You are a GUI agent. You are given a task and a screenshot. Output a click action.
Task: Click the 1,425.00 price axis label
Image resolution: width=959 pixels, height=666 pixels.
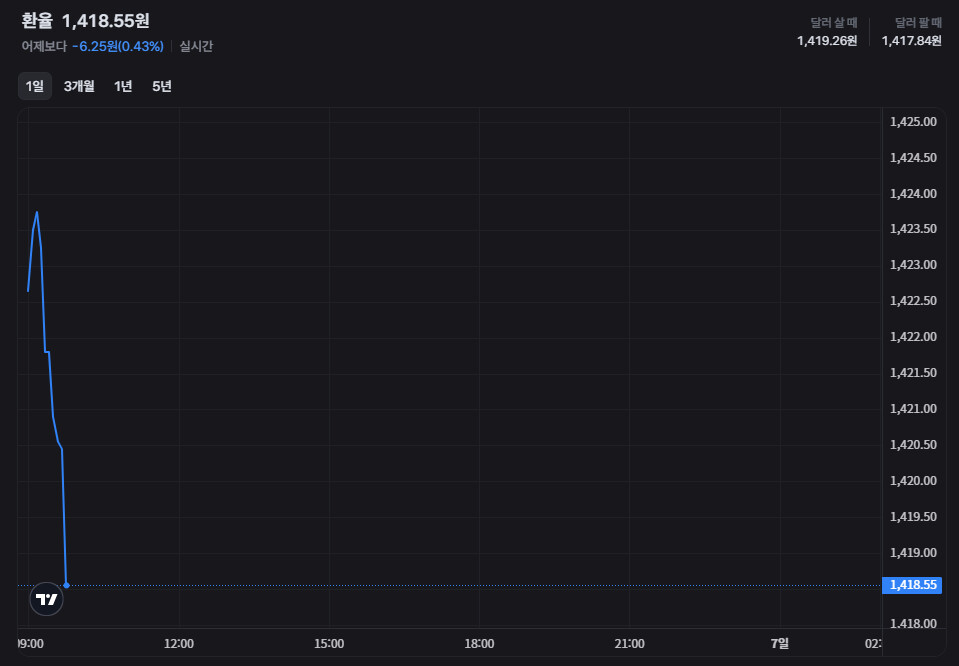(913, 122)
